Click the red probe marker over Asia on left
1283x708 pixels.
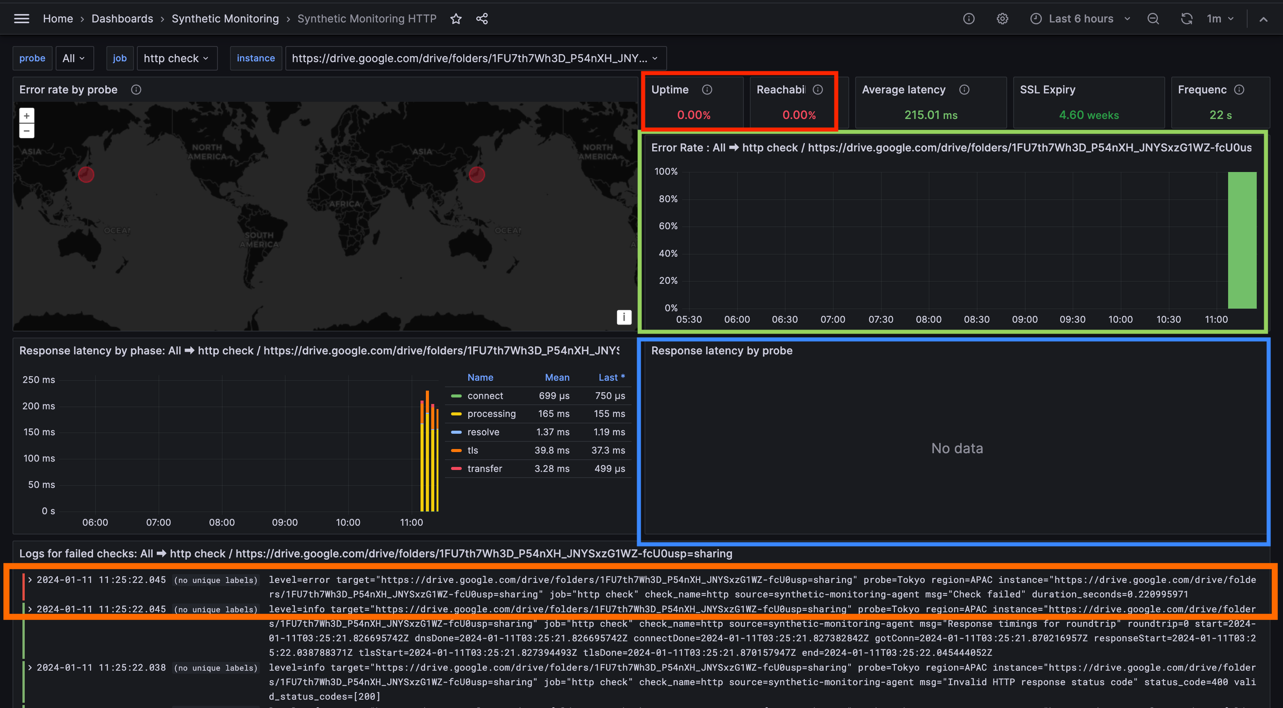click(86, 174)
